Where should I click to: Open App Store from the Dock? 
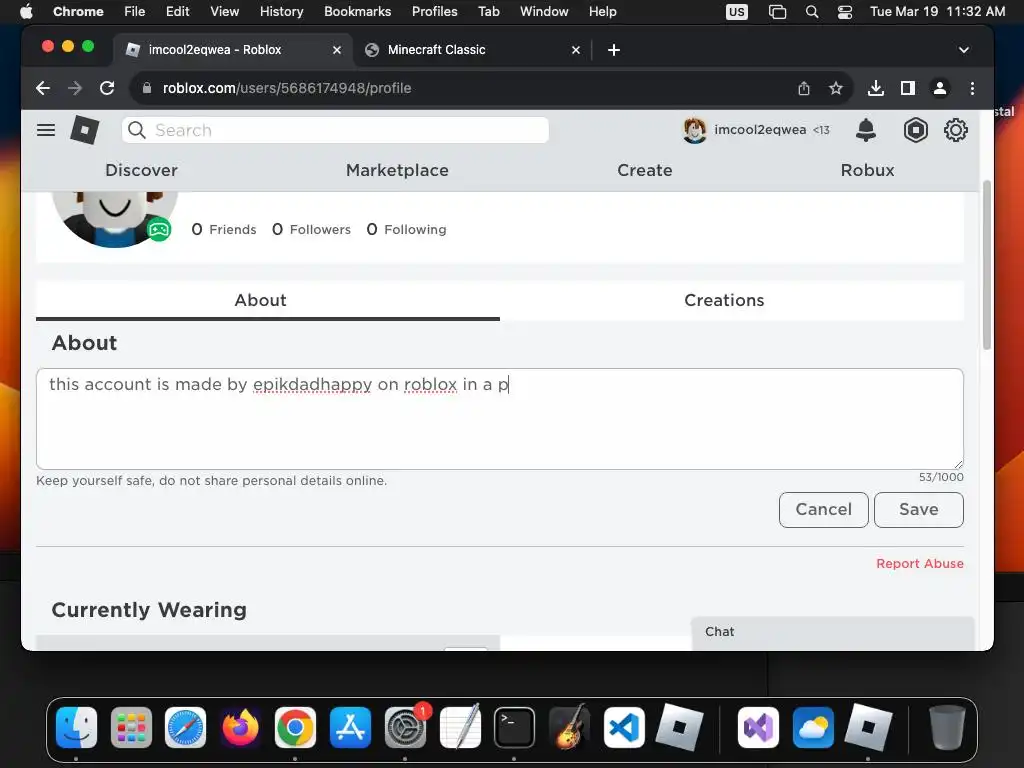[x=350, y=728]
